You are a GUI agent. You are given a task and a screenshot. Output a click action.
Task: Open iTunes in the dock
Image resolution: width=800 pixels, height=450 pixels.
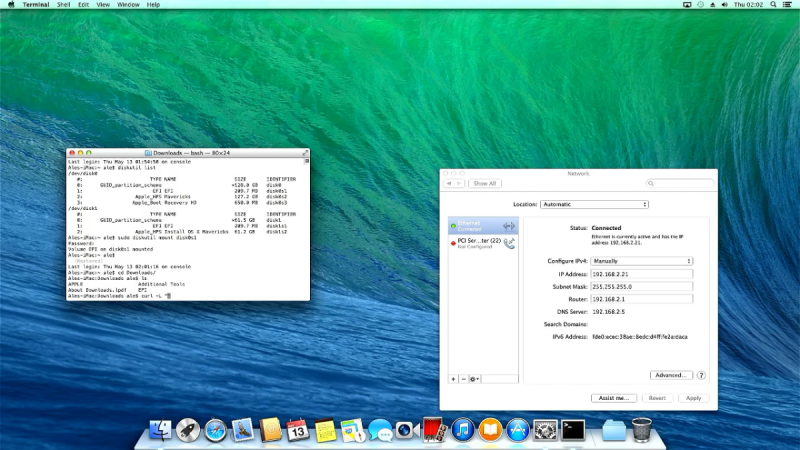pyautogui.click(x=461, y=430)
